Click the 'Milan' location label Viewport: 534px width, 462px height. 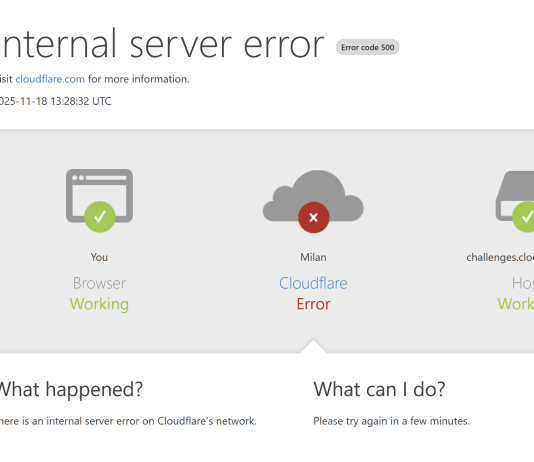[x=313, y=257]
